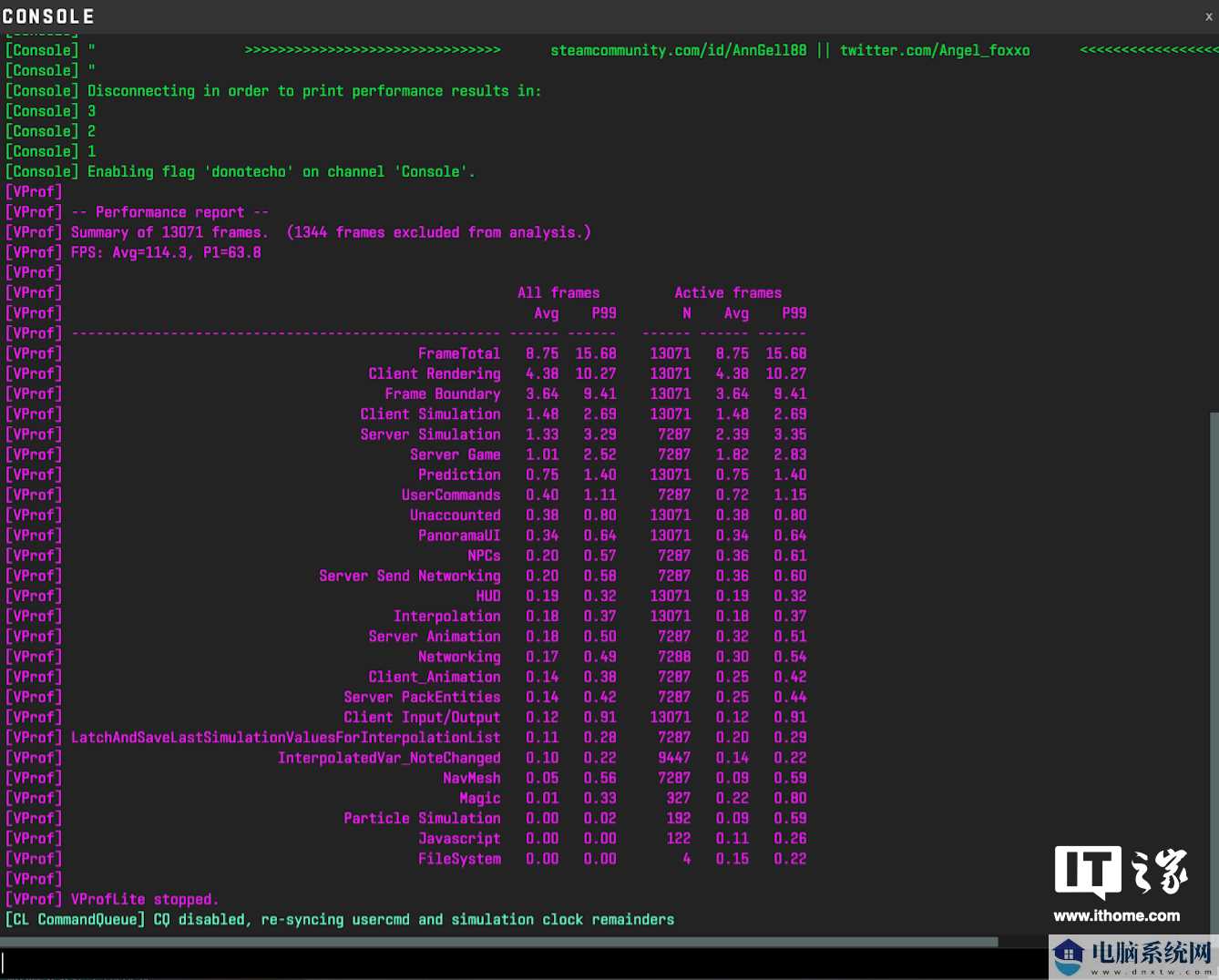Click the Client Rendering row label

(x=435, y=373)
